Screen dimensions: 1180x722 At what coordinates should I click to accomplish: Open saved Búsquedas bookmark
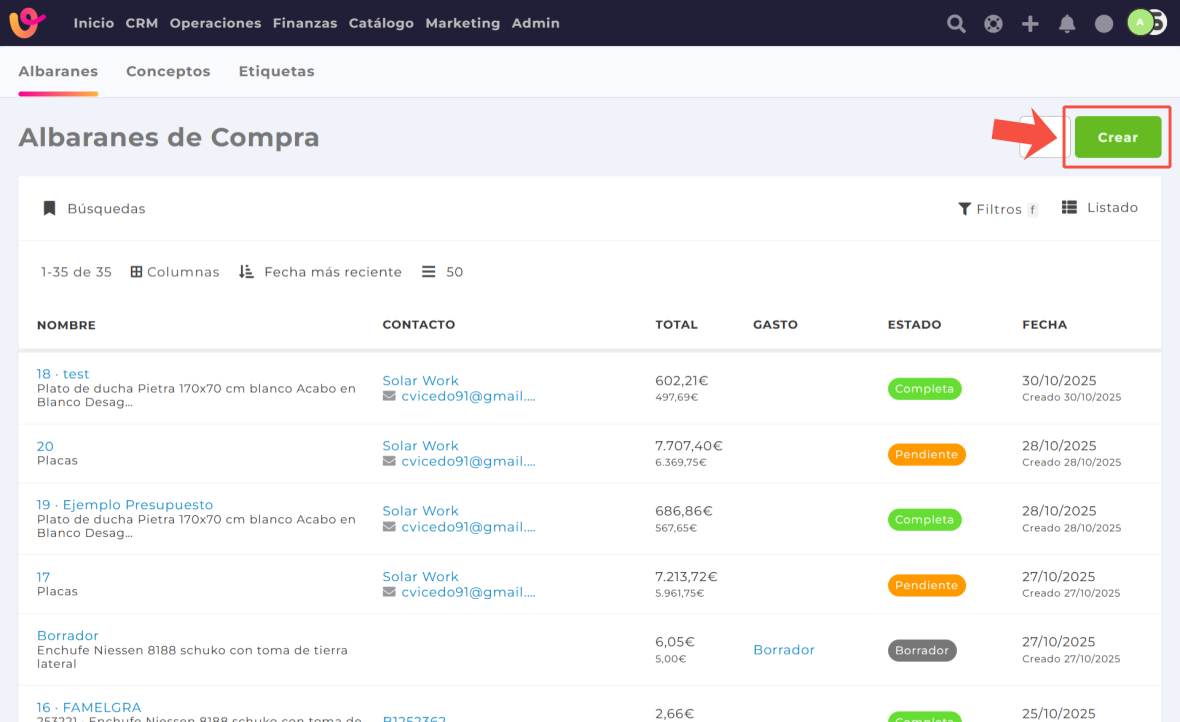94,209
